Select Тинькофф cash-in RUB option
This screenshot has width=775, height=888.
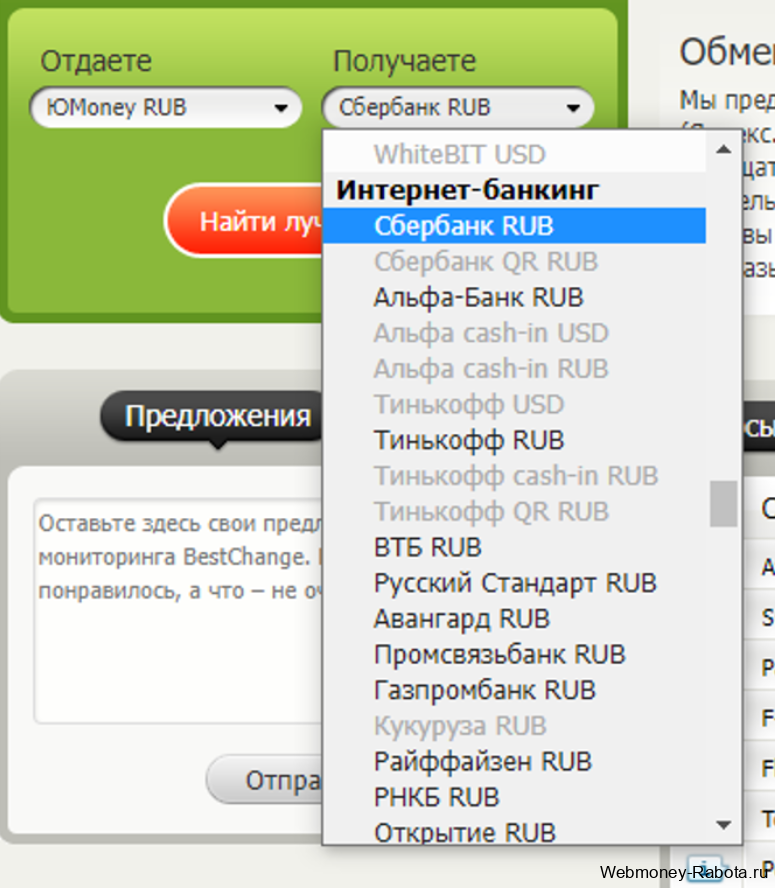click(514, 476)
